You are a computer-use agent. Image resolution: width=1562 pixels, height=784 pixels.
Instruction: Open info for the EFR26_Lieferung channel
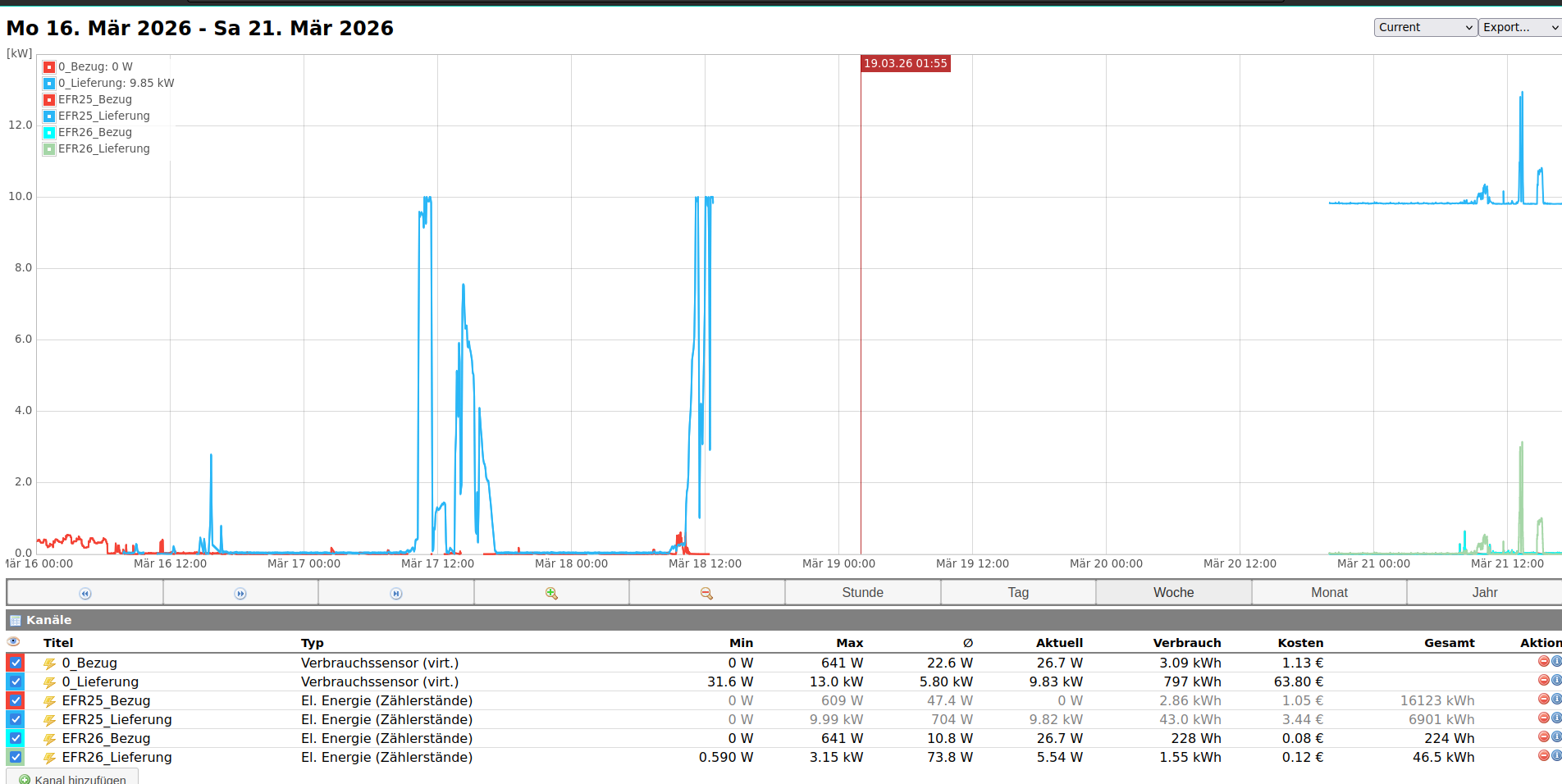pyautogui.click(x=1555, y=756)
